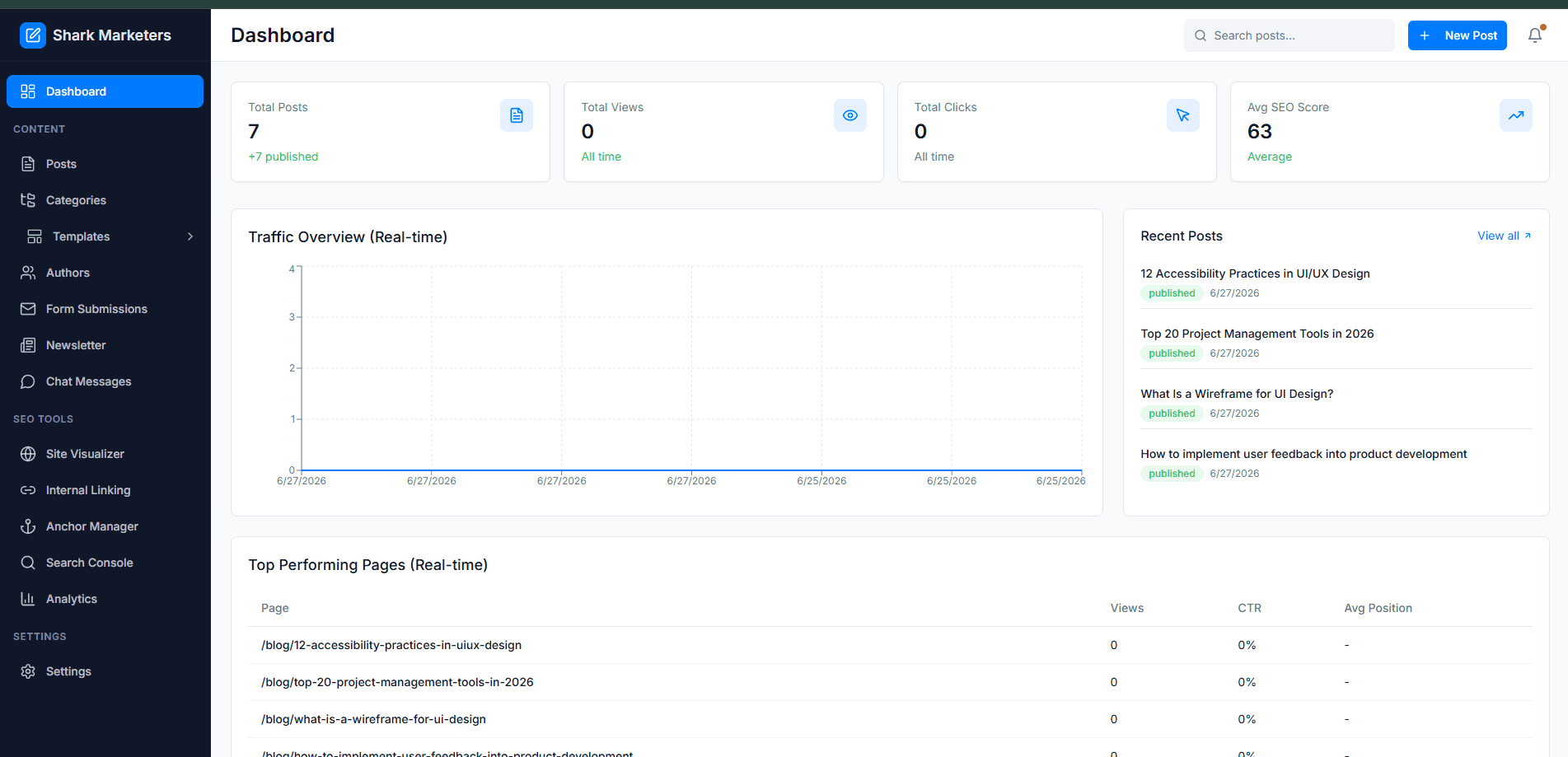Image resolution: width=1568 pixels, height=757 pixels.
Task: Click the Authors people icon
Action: click(x=28, y=273)
